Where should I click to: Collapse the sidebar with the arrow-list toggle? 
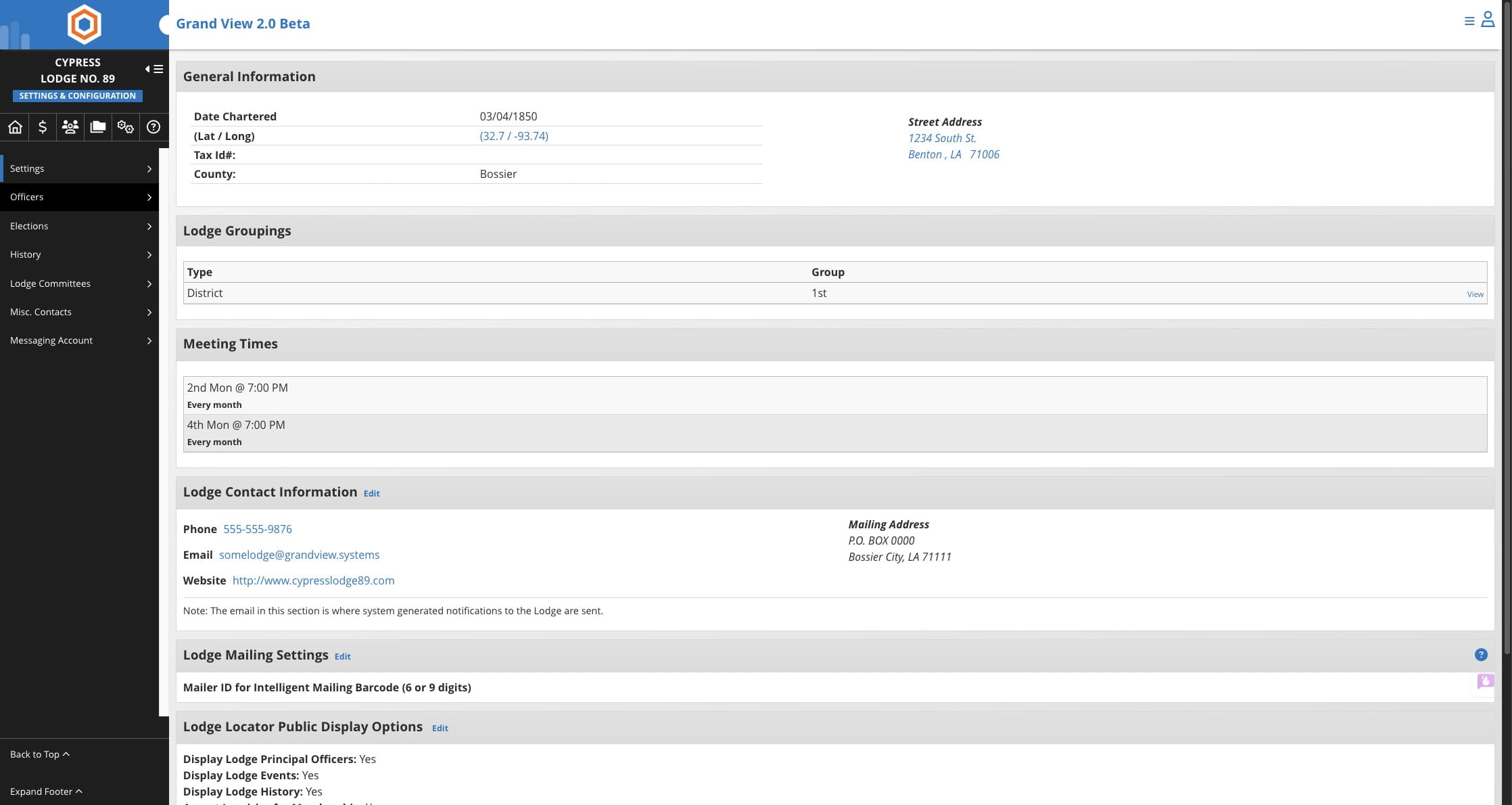coord(154,69)
